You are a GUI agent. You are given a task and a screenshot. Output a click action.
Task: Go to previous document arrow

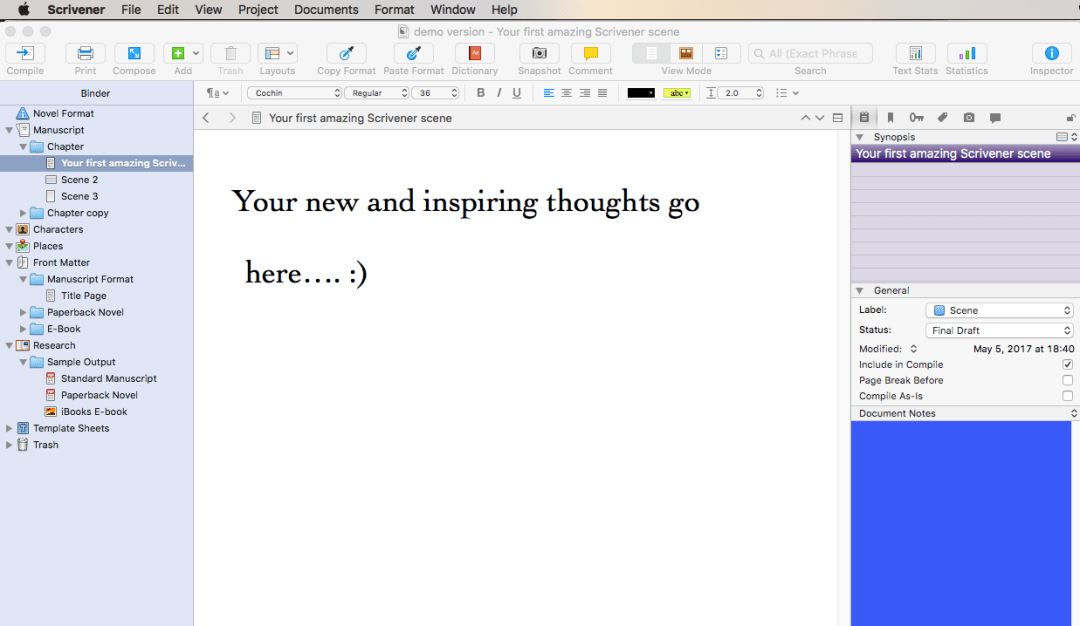coord(805,118)
